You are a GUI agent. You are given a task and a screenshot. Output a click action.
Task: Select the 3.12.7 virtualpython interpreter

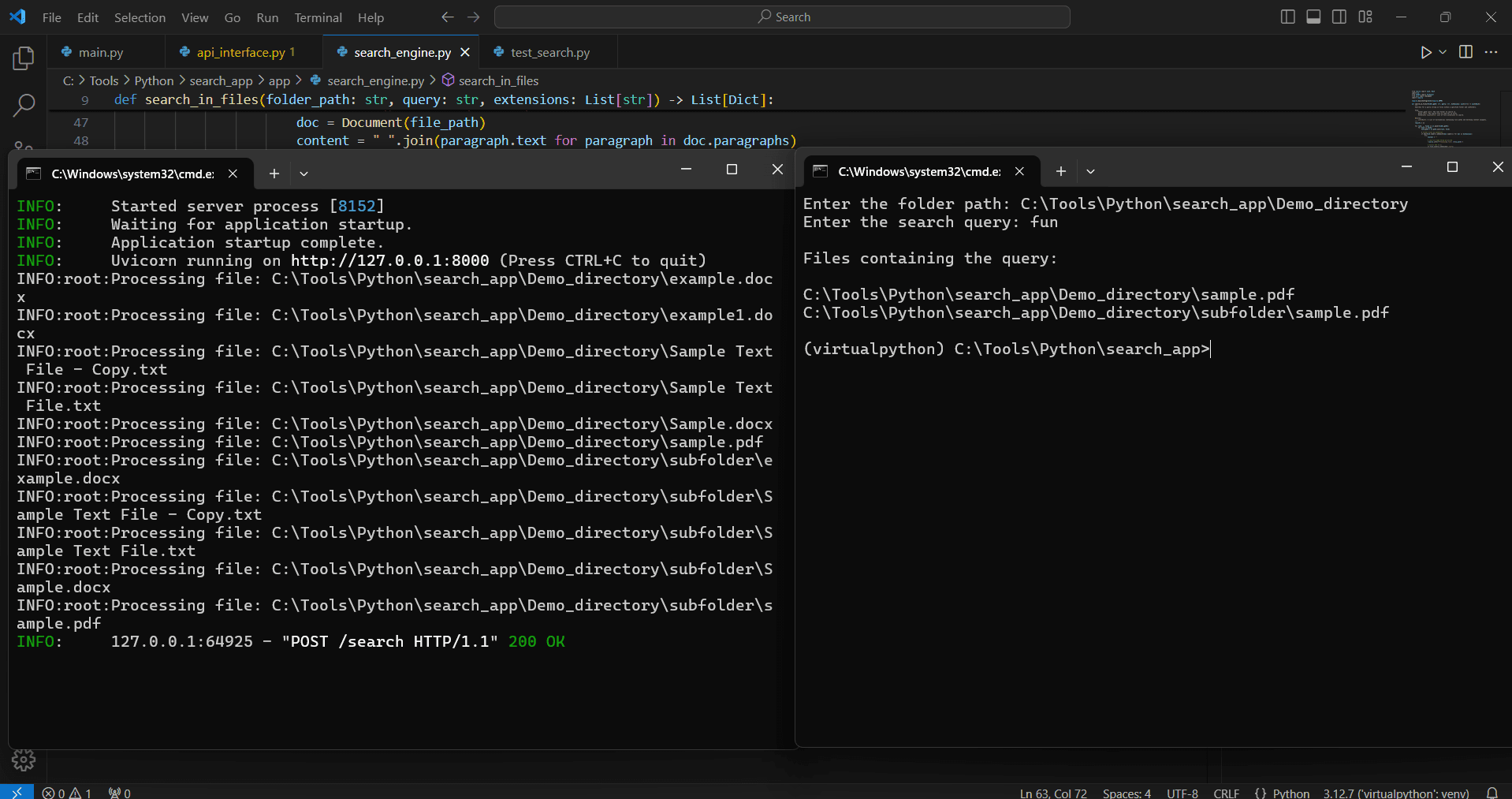tap(1396, 793)
